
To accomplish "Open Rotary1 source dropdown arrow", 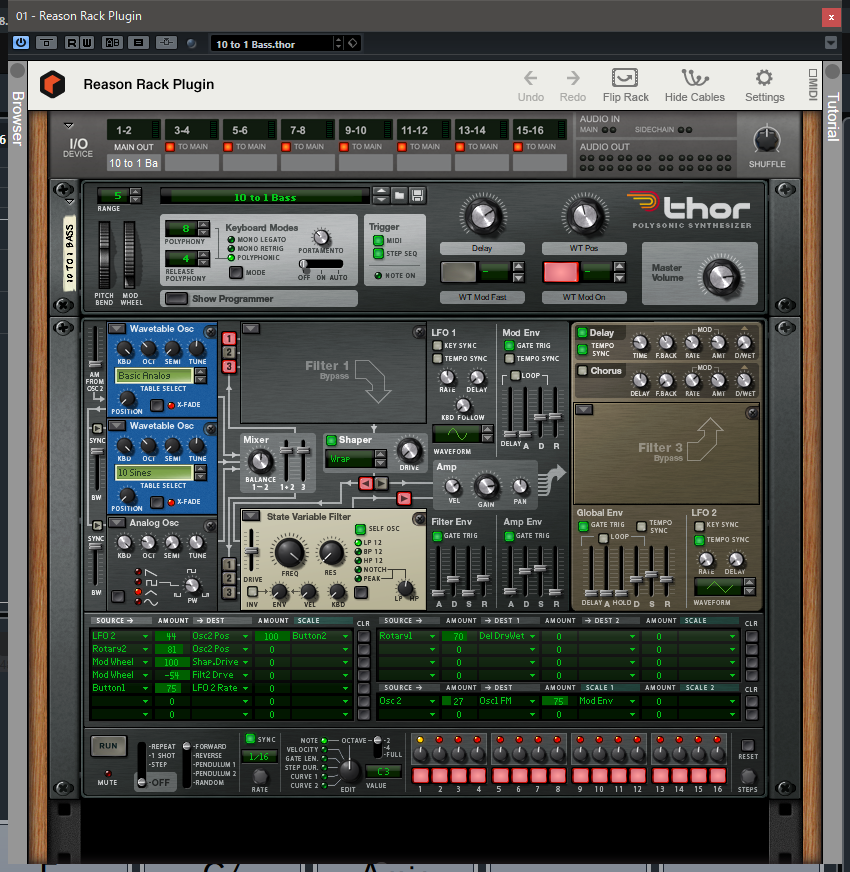I will pyautogui.click(x=432, y=636).
